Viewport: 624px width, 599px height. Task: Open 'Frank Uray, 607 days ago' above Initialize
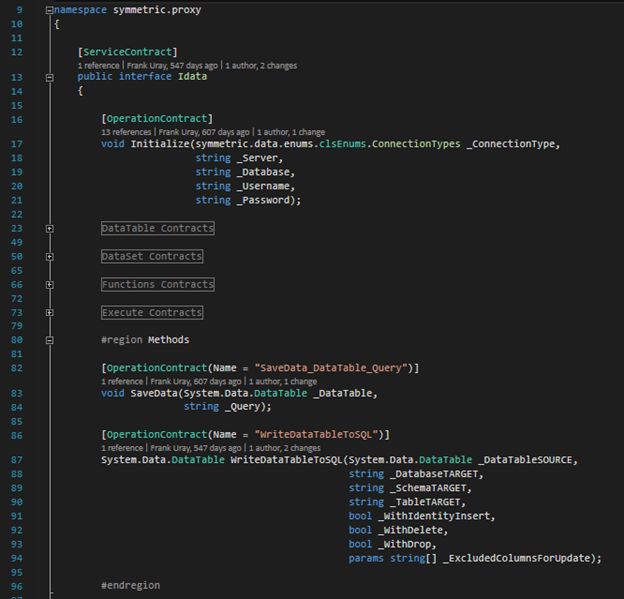[204, 132]
